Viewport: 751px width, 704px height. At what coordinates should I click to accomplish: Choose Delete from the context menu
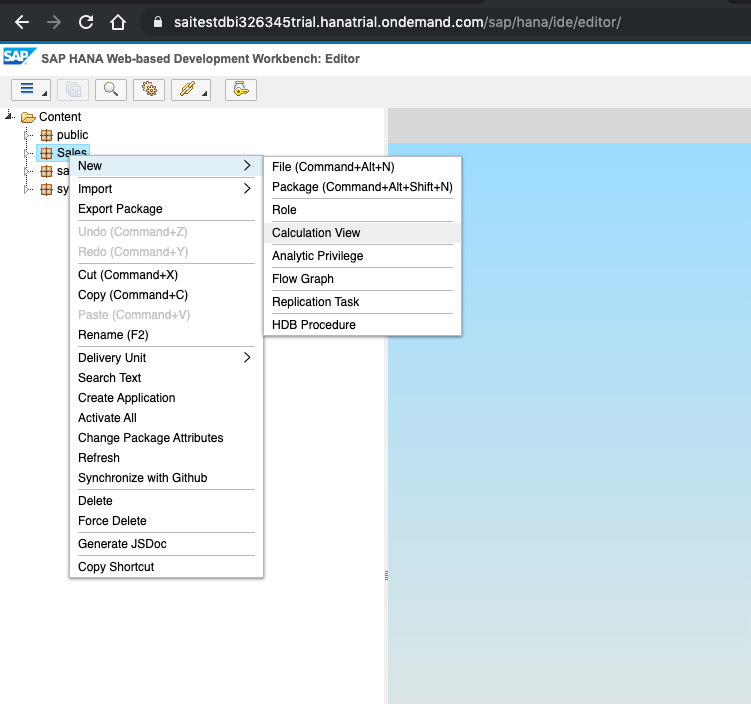point(166,501)
